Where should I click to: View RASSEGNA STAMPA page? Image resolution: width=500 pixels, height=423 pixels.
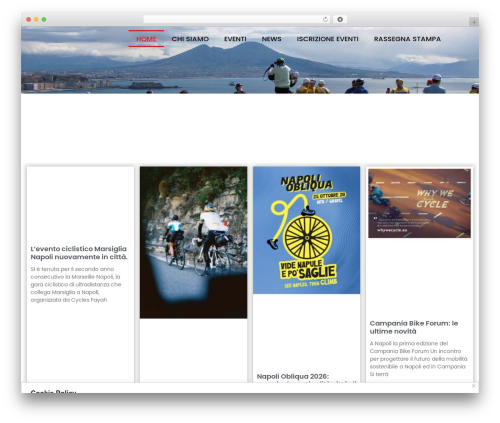[x=407, y=39]
